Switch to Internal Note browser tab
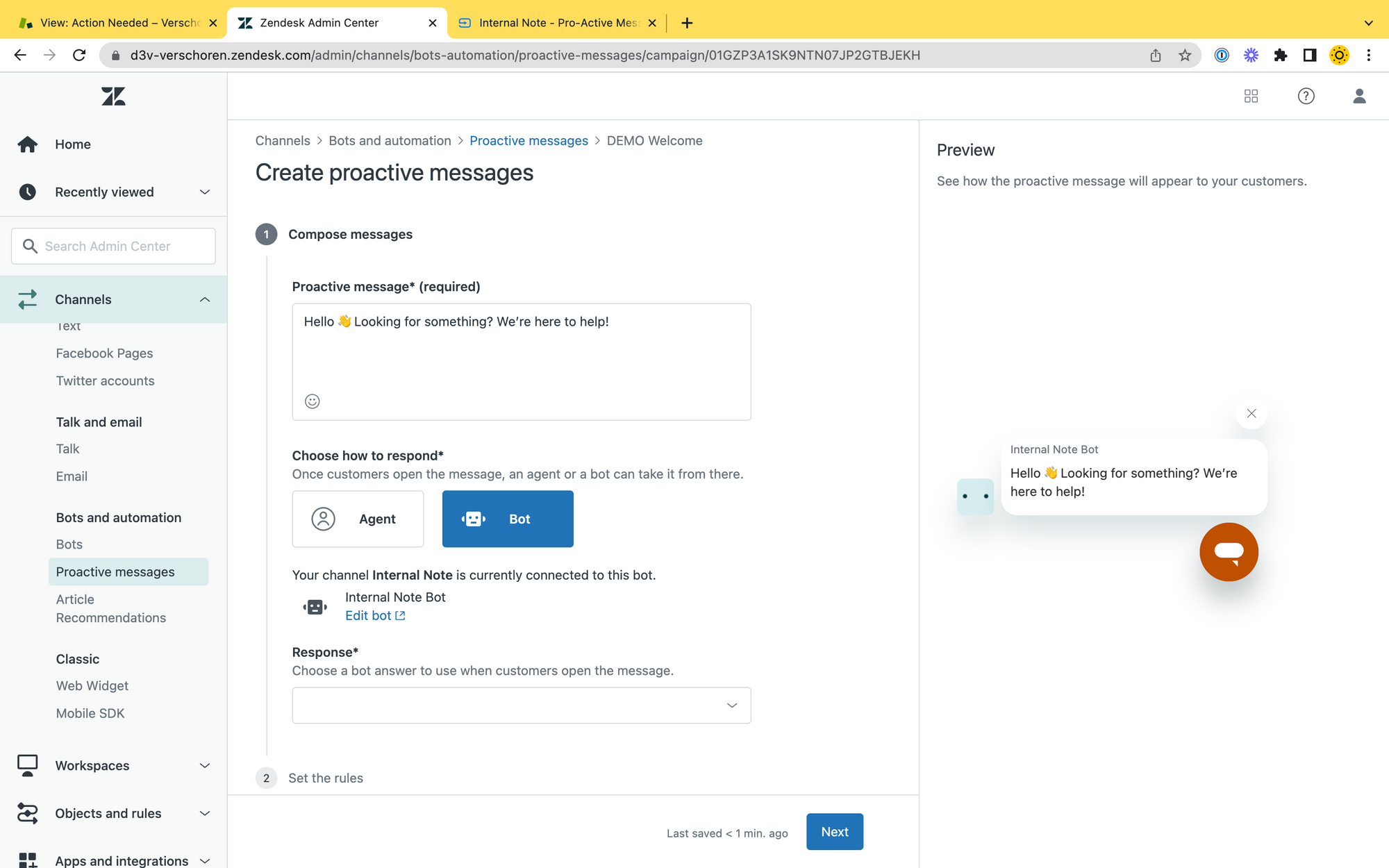 click(x=557, y=23)
